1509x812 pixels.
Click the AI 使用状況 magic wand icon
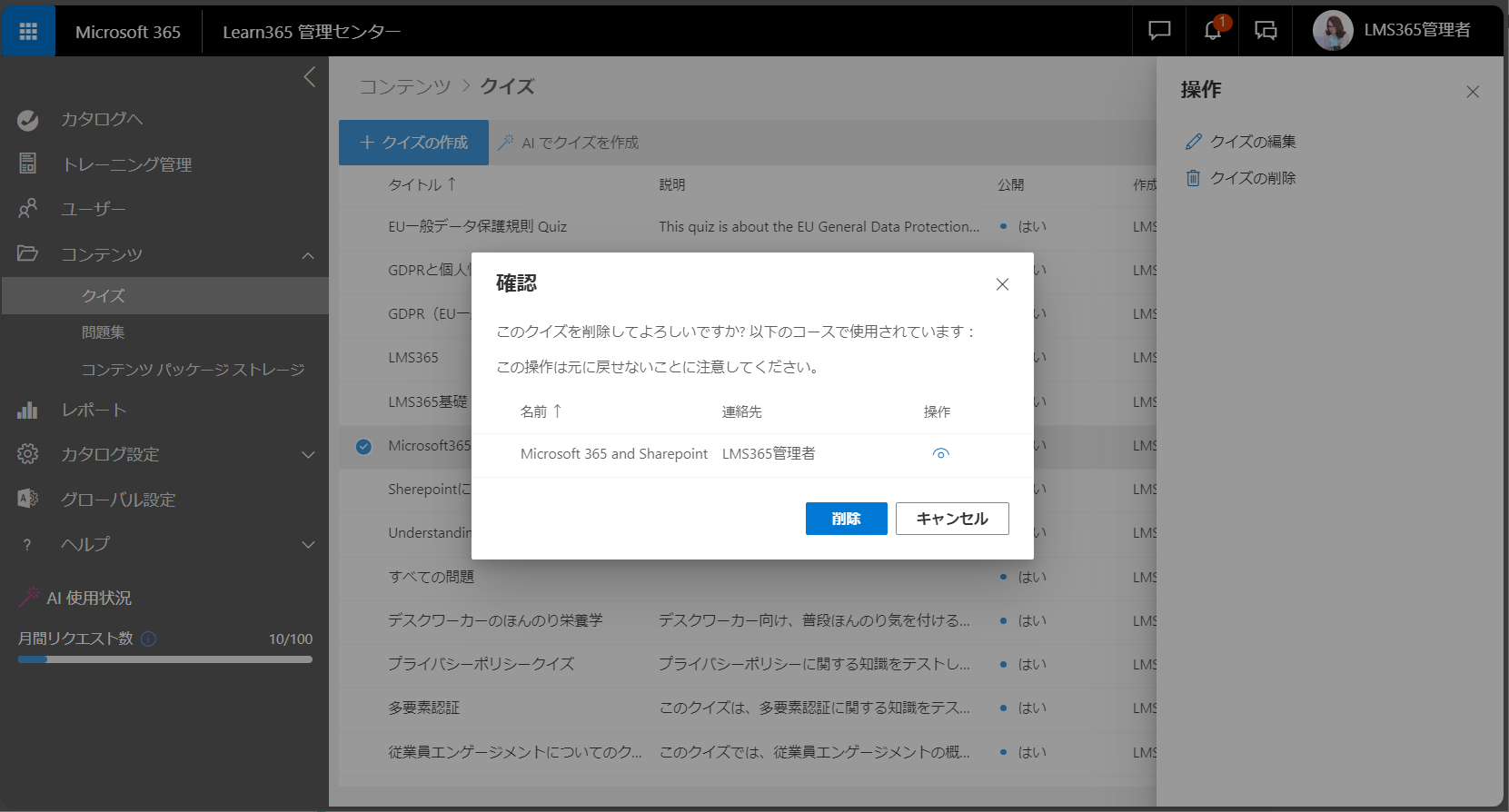[30, 597]
